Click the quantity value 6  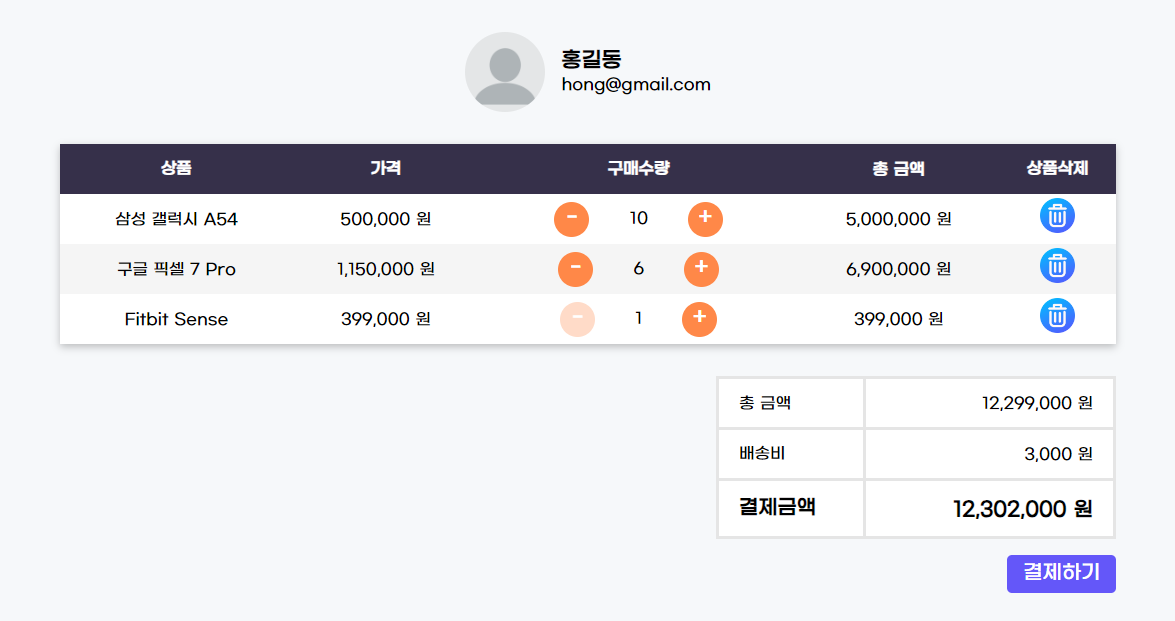pos(638,268)
